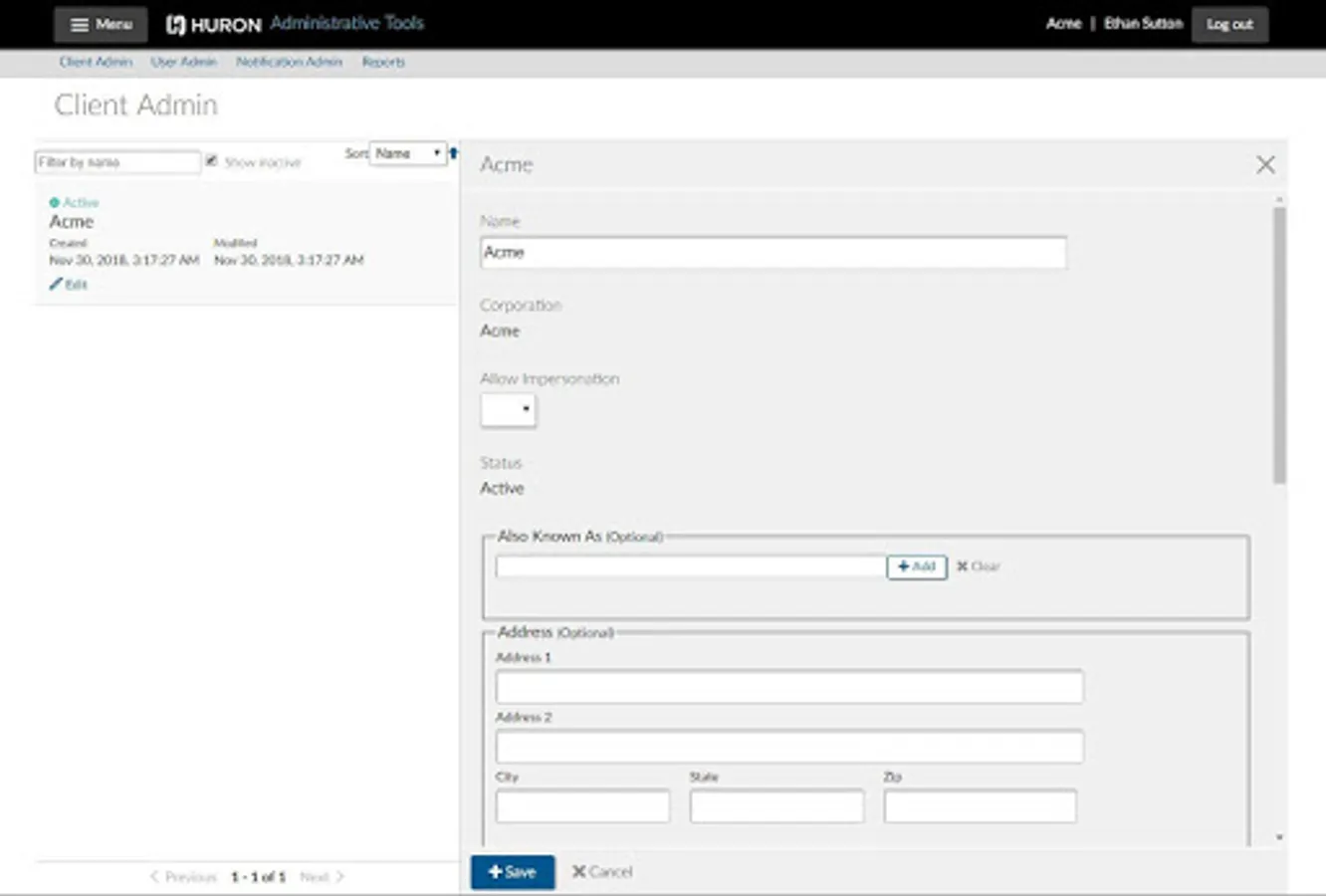Focus the Filter by name field

[x=117, y=162]
